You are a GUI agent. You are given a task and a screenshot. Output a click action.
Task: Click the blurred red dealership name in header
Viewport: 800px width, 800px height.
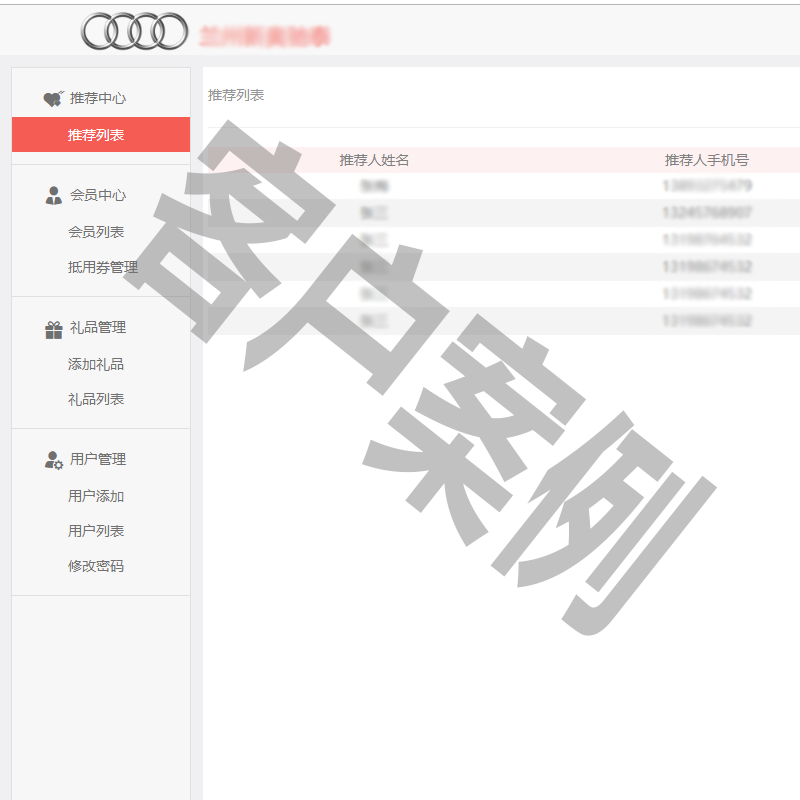point(265,36)
